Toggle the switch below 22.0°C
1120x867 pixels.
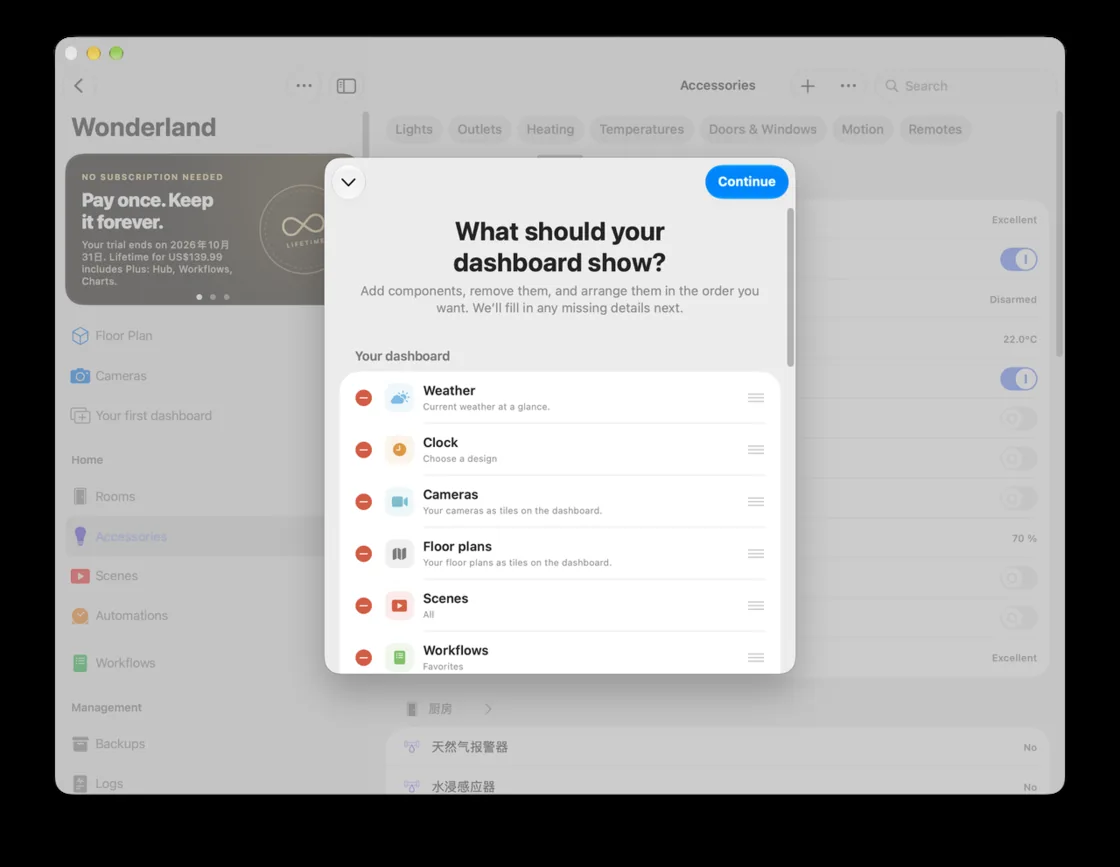coord(1019,379)
